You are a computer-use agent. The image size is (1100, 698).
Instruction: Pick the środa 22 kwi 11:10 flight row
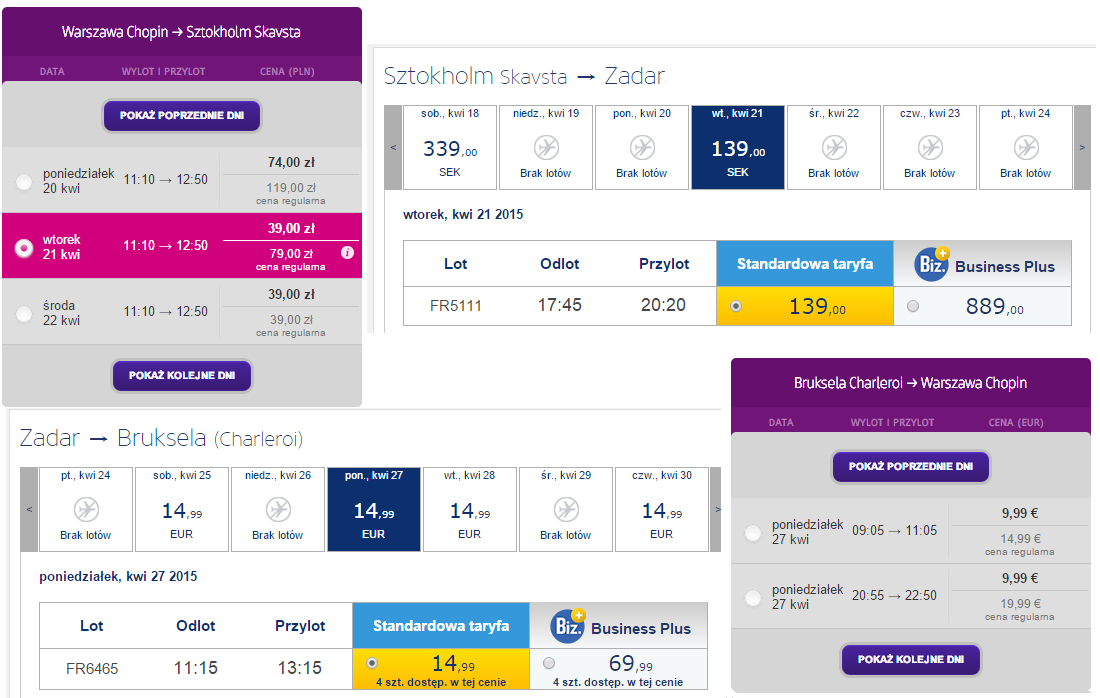click(x=182, y=311)
